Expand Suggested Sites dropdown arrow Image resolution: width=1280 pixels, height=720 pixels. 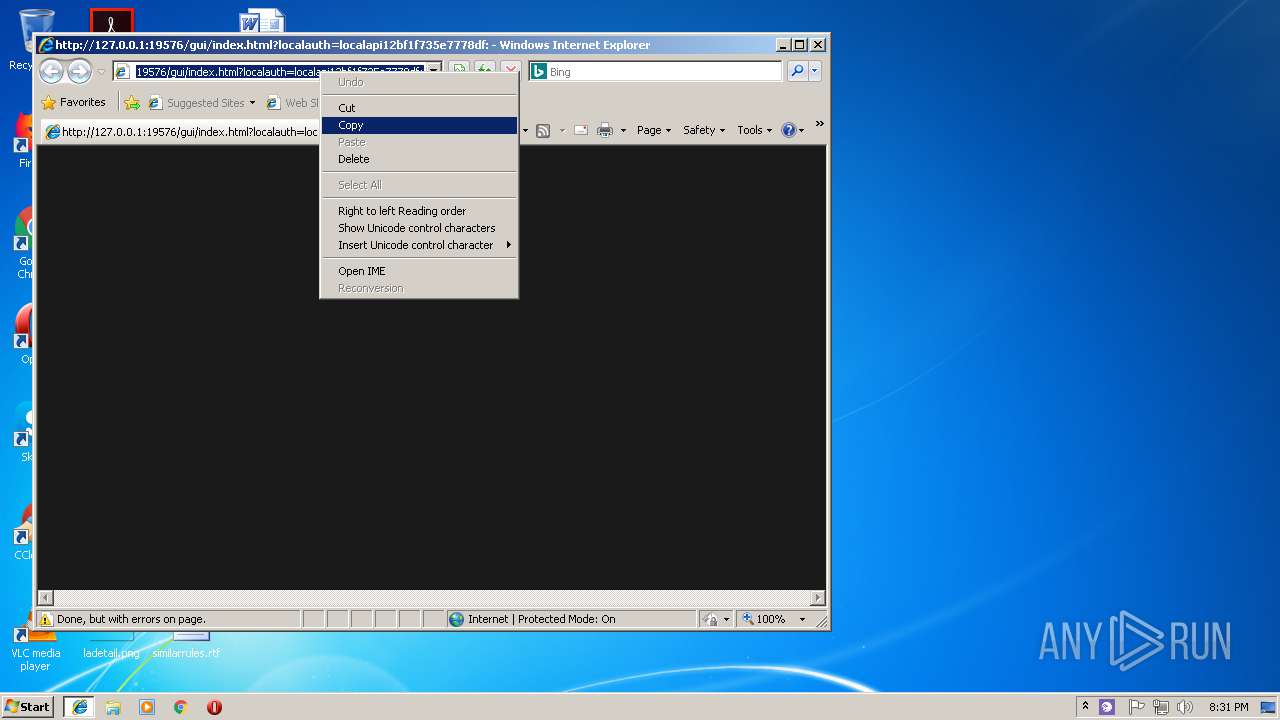(252, 102)
